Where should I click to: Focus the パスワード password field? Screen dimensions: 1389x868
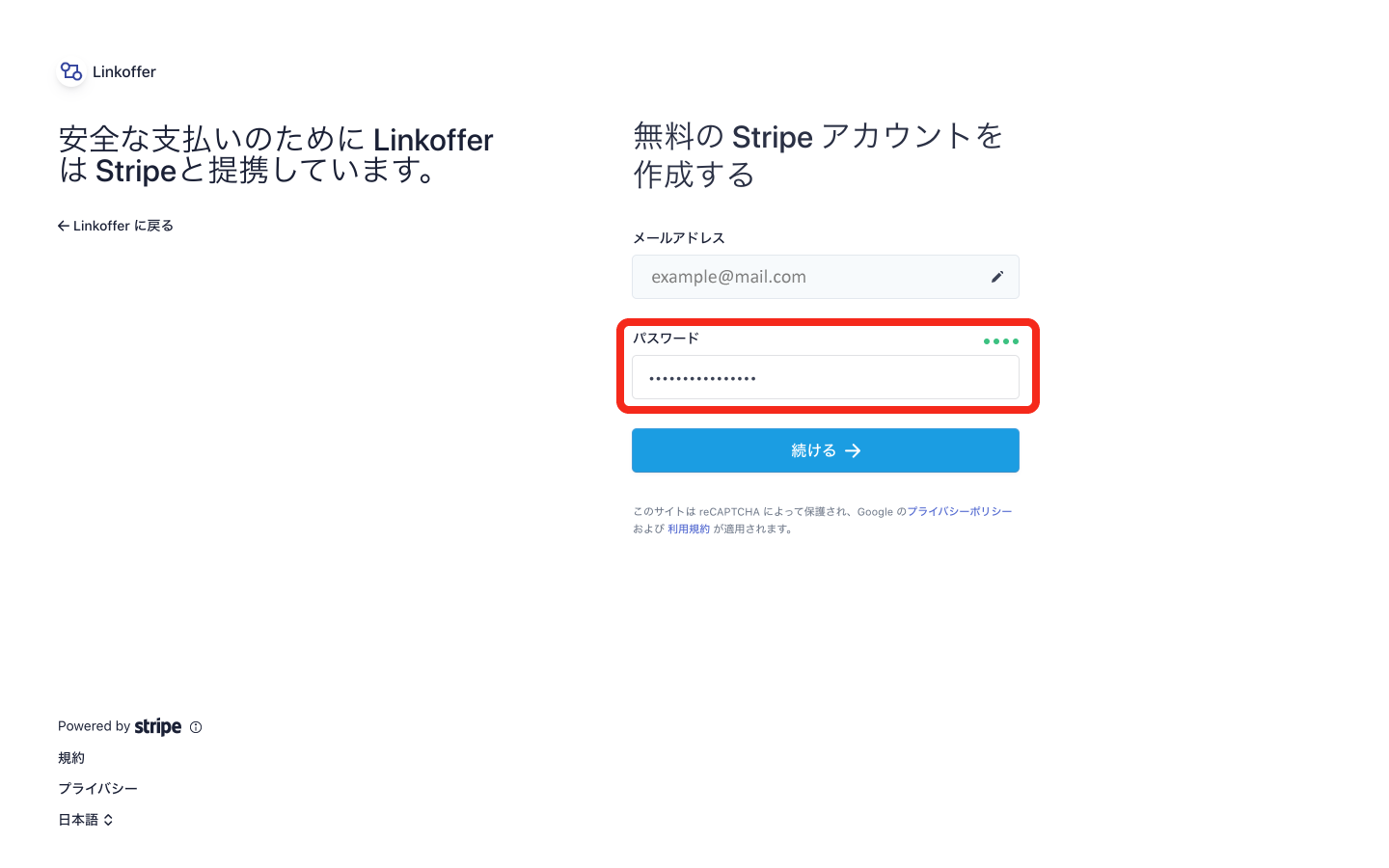click(826, 377)
